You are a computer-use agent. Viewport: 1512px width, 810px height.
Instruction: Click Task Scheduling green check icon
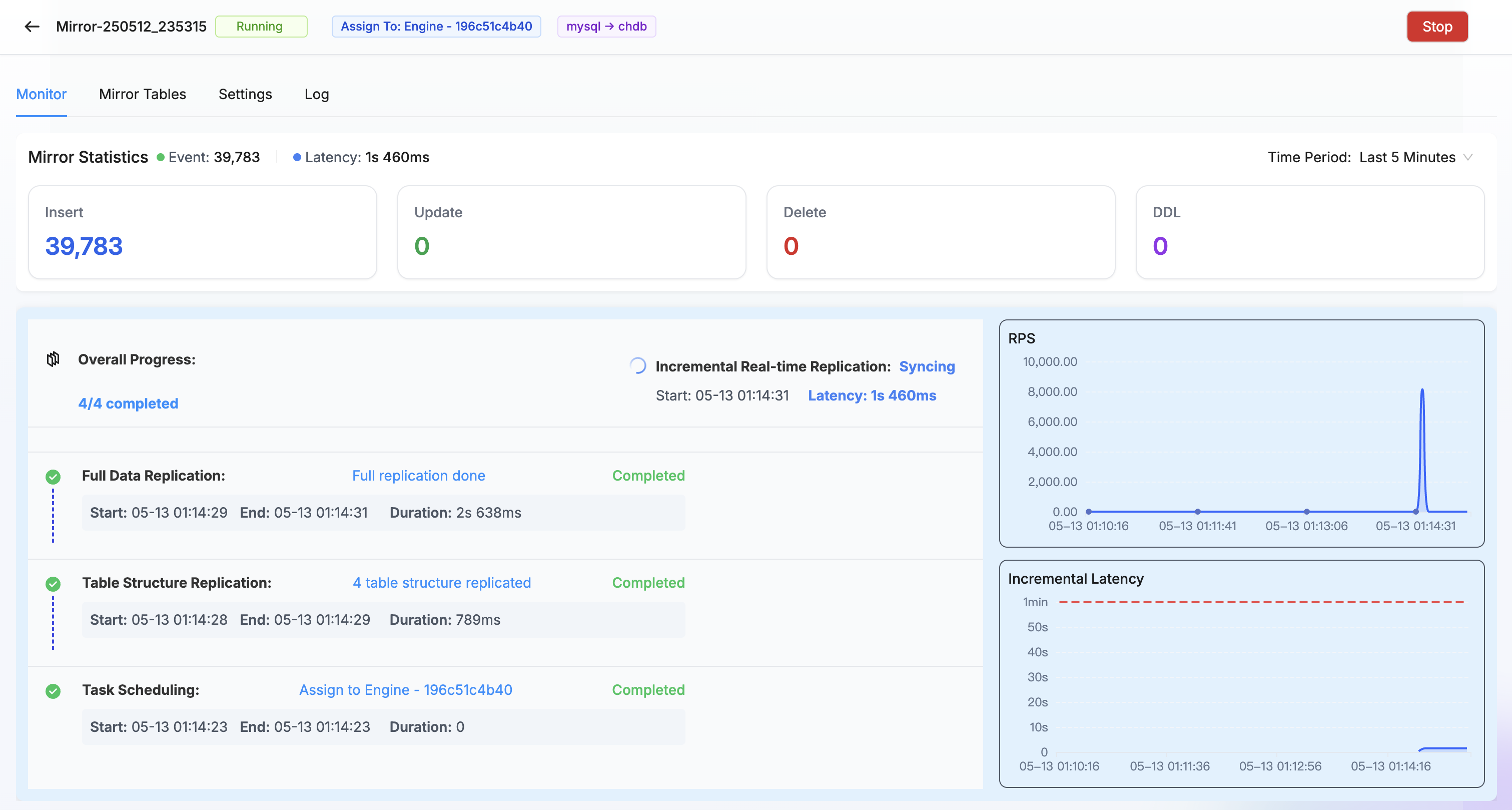pyautogui.click(x=53, y=691)
